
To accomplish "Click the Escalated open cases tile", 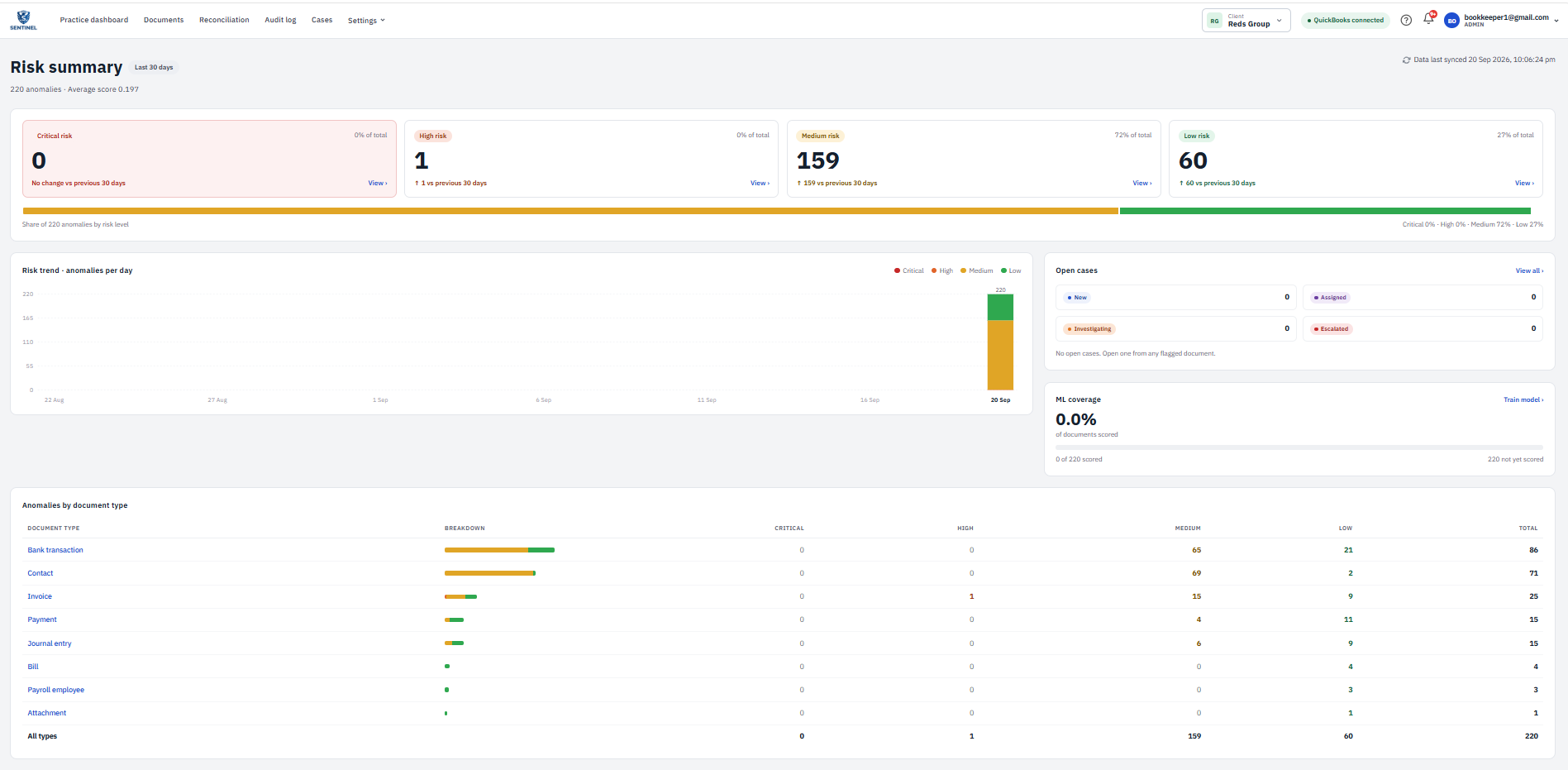I will 1423,329.
